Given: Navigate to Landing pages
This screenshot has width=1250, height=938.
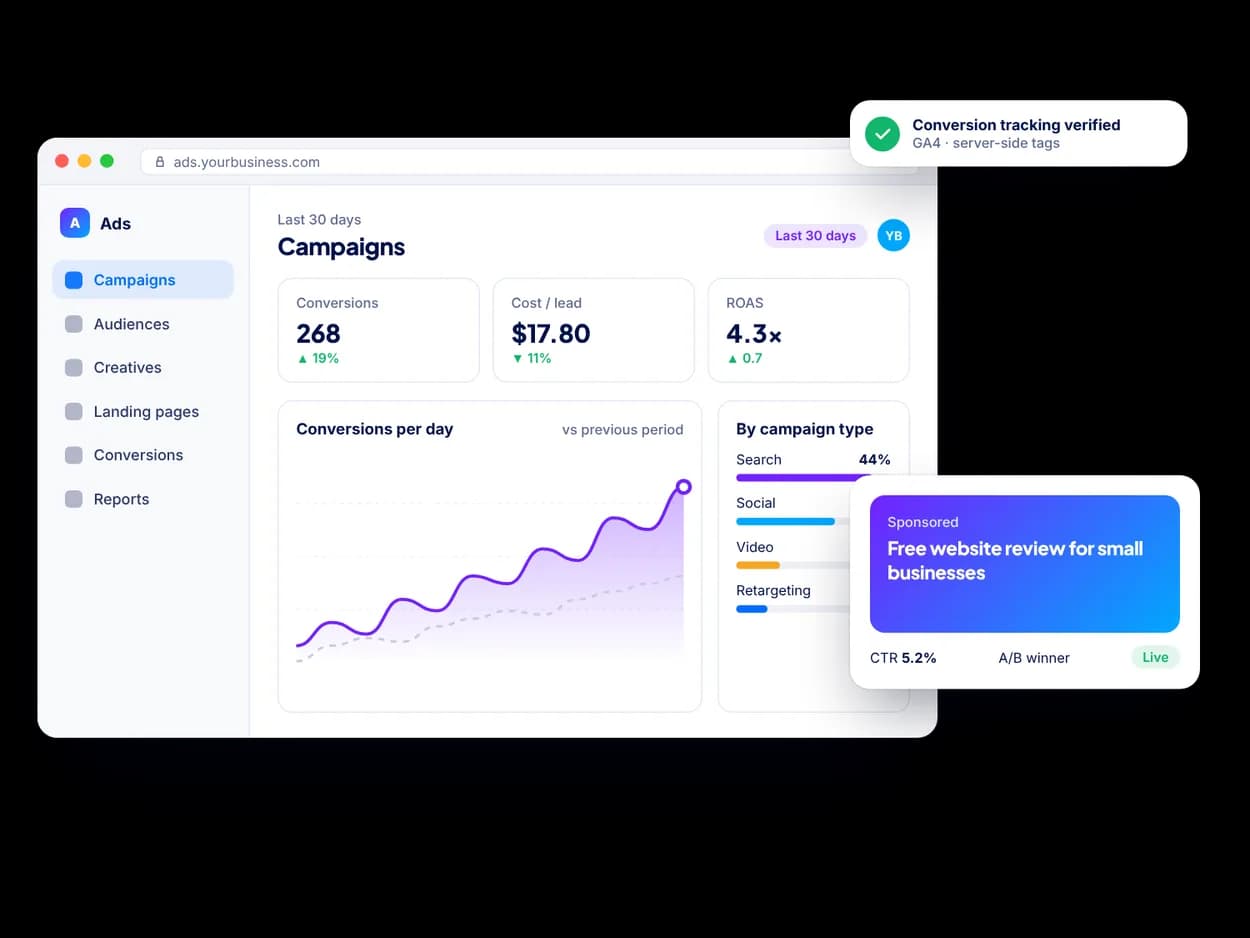Looking at the screenshot, I should pos(143,412).
